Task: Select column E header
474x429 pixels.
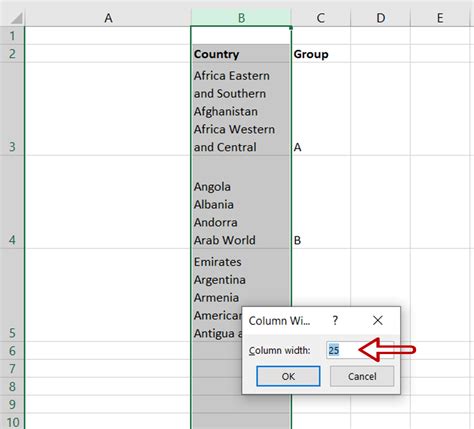Action: click(440, 18)
